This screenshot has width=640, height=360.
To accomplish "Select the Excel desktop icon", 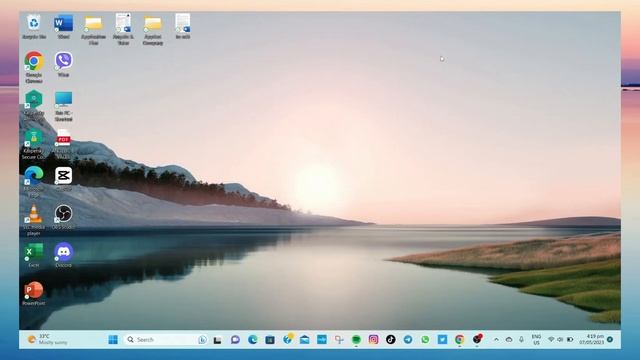I will [x=34, y=255].
